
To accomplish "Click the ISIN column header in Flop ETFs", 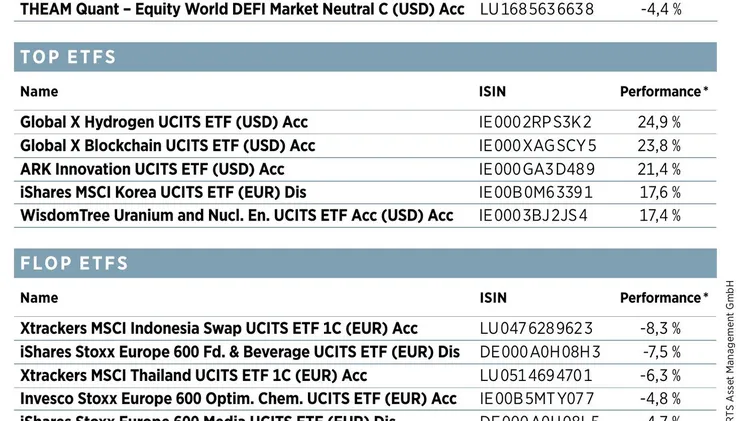I will [492, 298].
